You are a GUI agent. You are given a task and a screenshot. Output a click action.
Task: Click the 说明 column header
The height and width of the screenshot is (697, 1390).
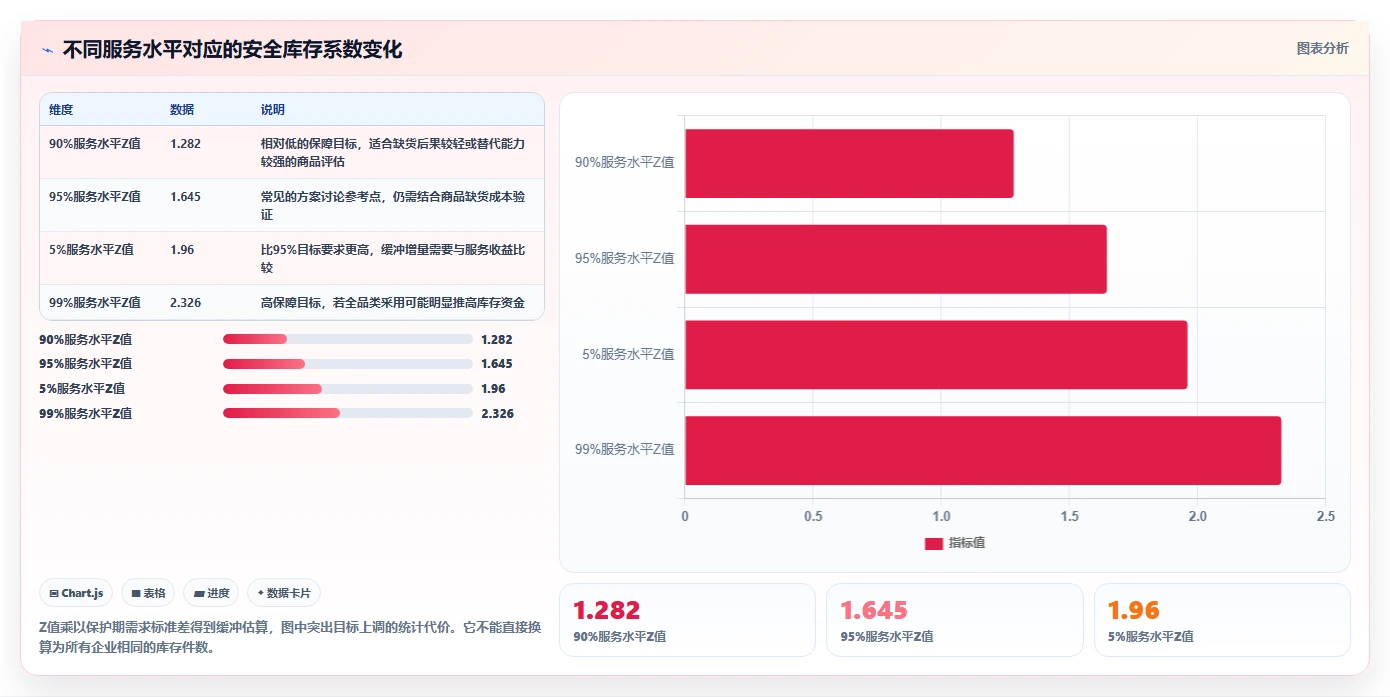click(x=273, y=110)
